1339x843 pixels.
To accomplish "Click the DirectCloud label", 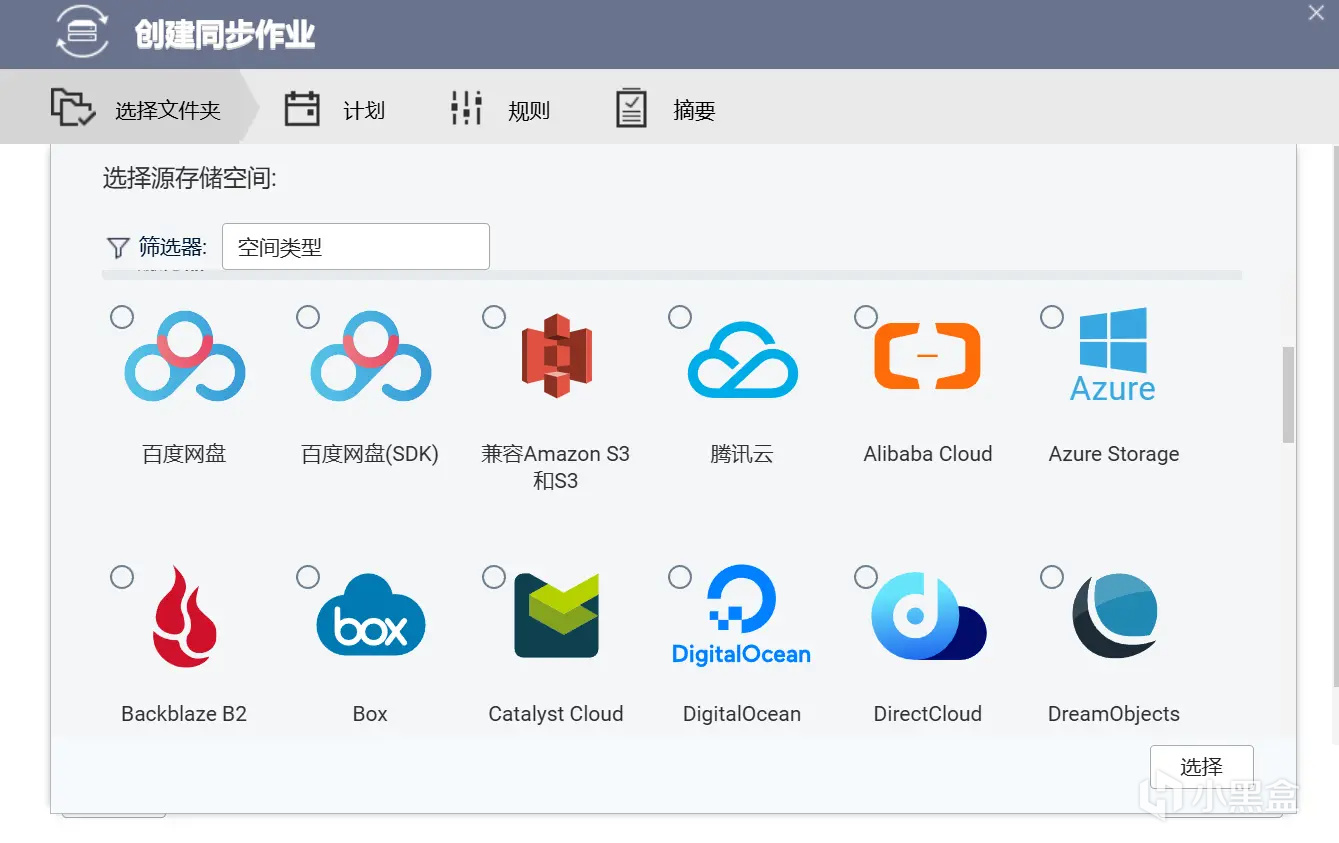I will 928,714.
